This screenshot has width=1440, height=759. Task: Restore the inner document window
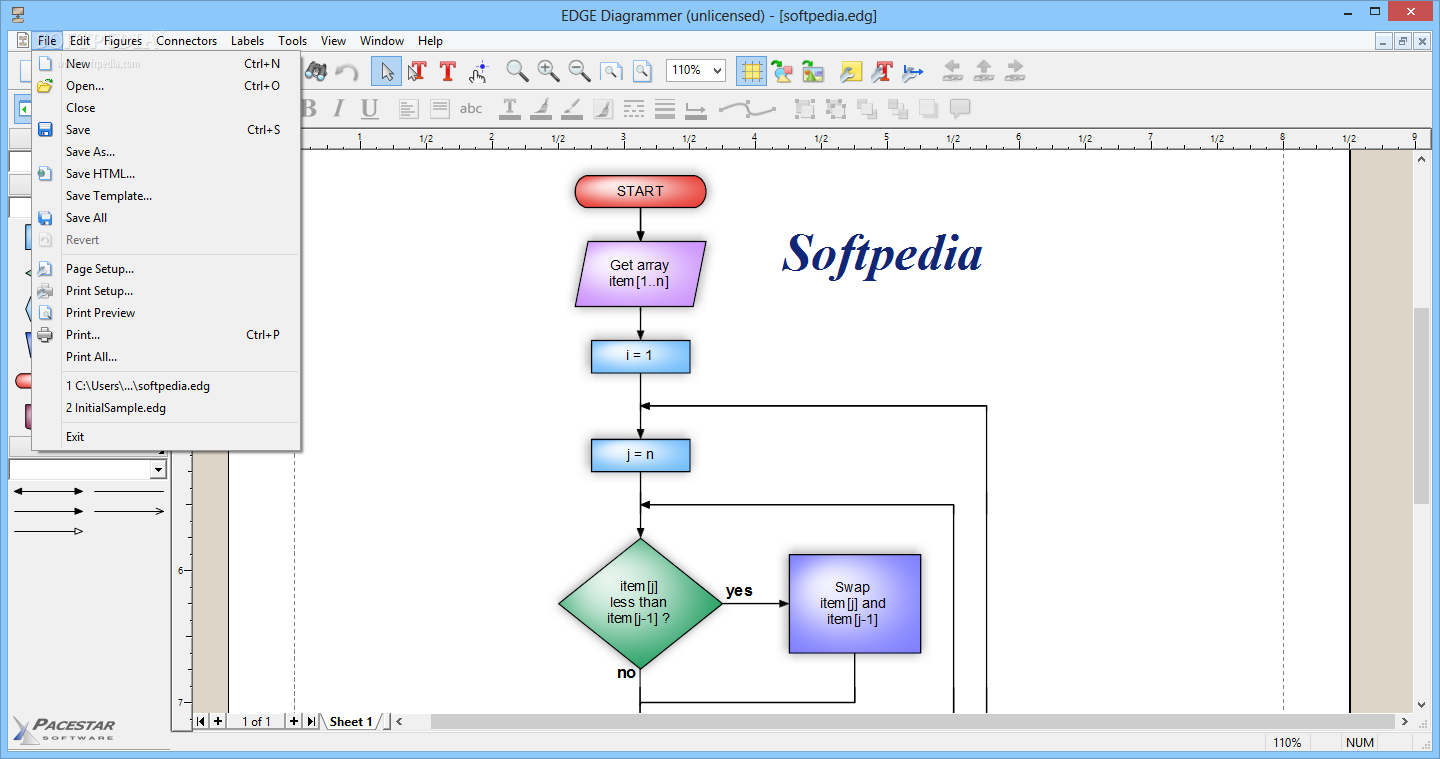1403,41
